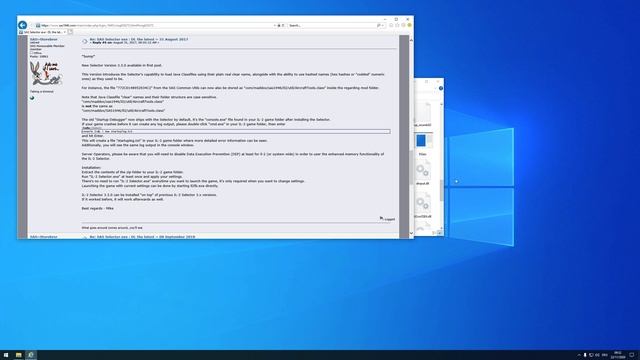Open the address bar history dropdown arrow
Viewport: 640px width, 360px height.
pos(274,25)
